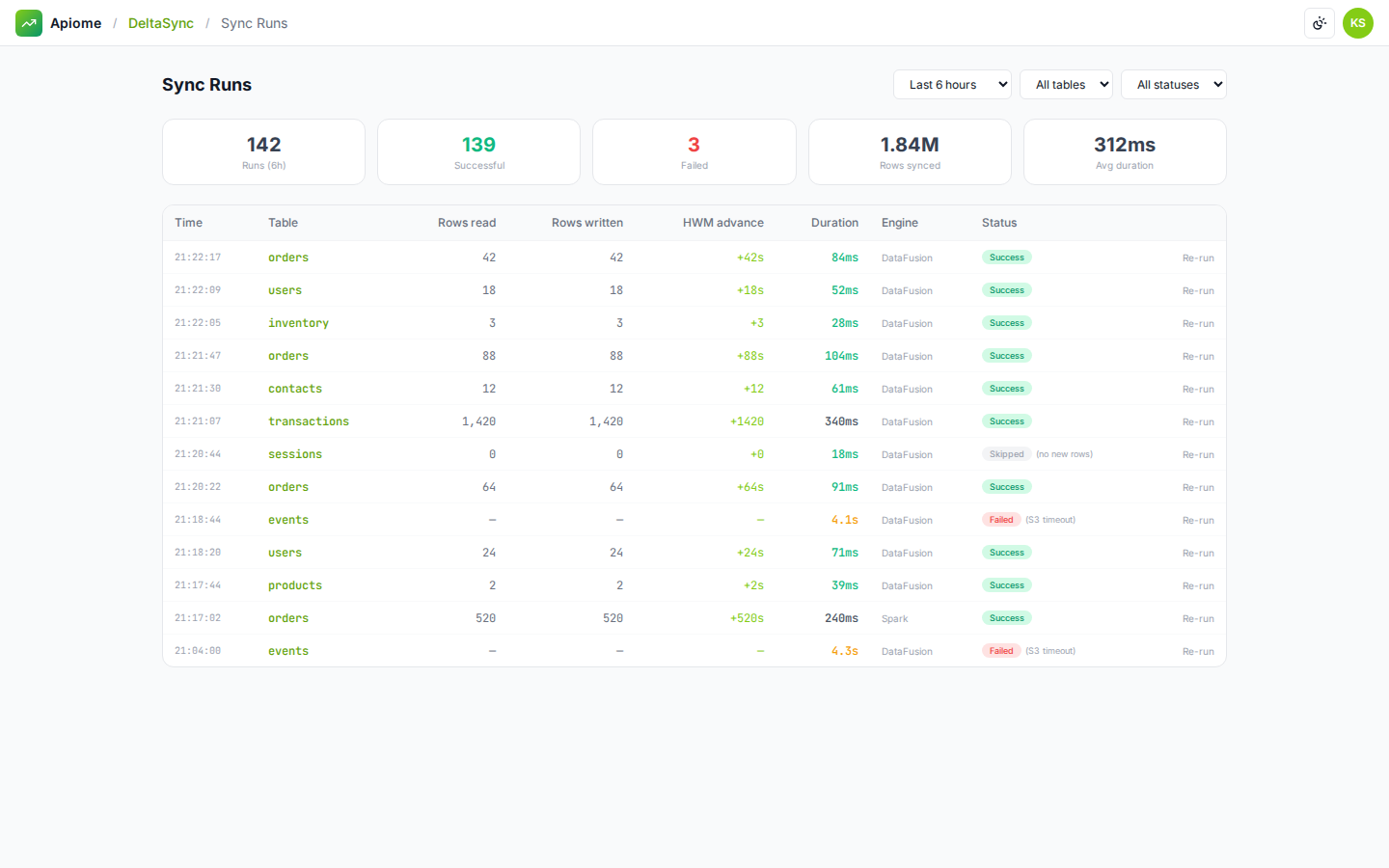
Task: Click the 4.3s duration value
Action: [845, 651]
